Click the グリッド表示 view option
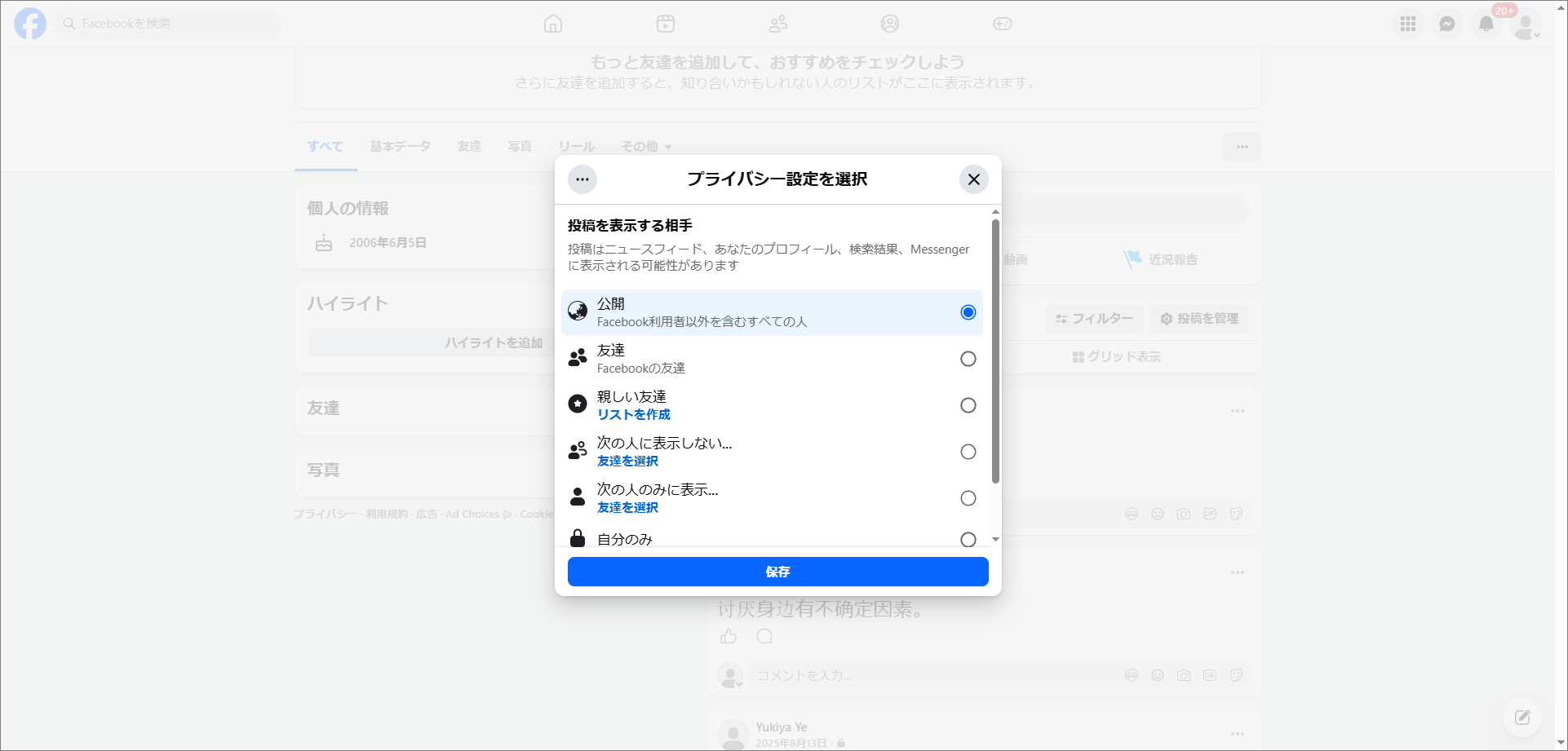 (1117, 356)
